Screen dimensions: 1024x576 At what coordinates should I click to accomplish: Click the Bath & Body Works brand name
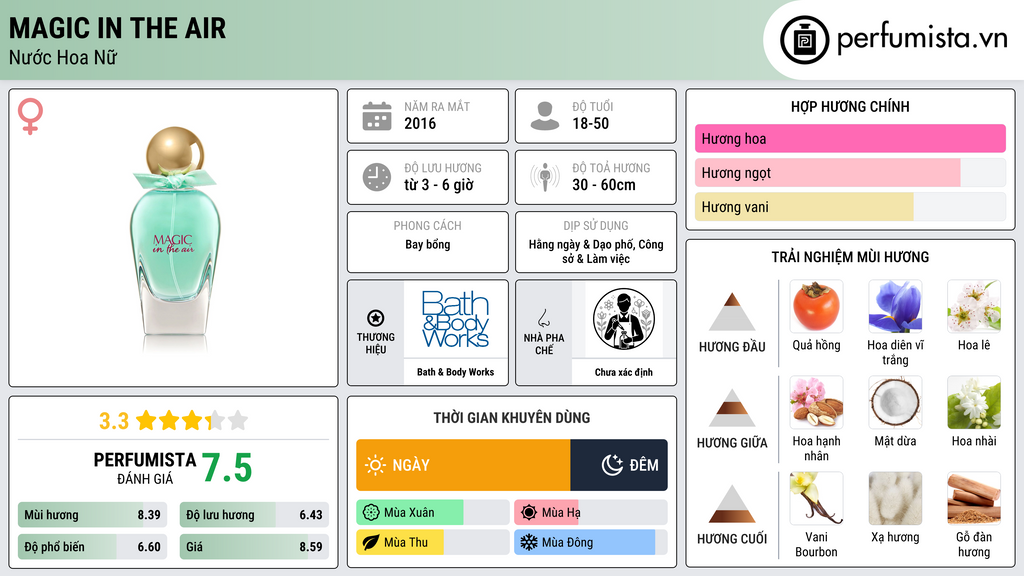click(455, 372)
